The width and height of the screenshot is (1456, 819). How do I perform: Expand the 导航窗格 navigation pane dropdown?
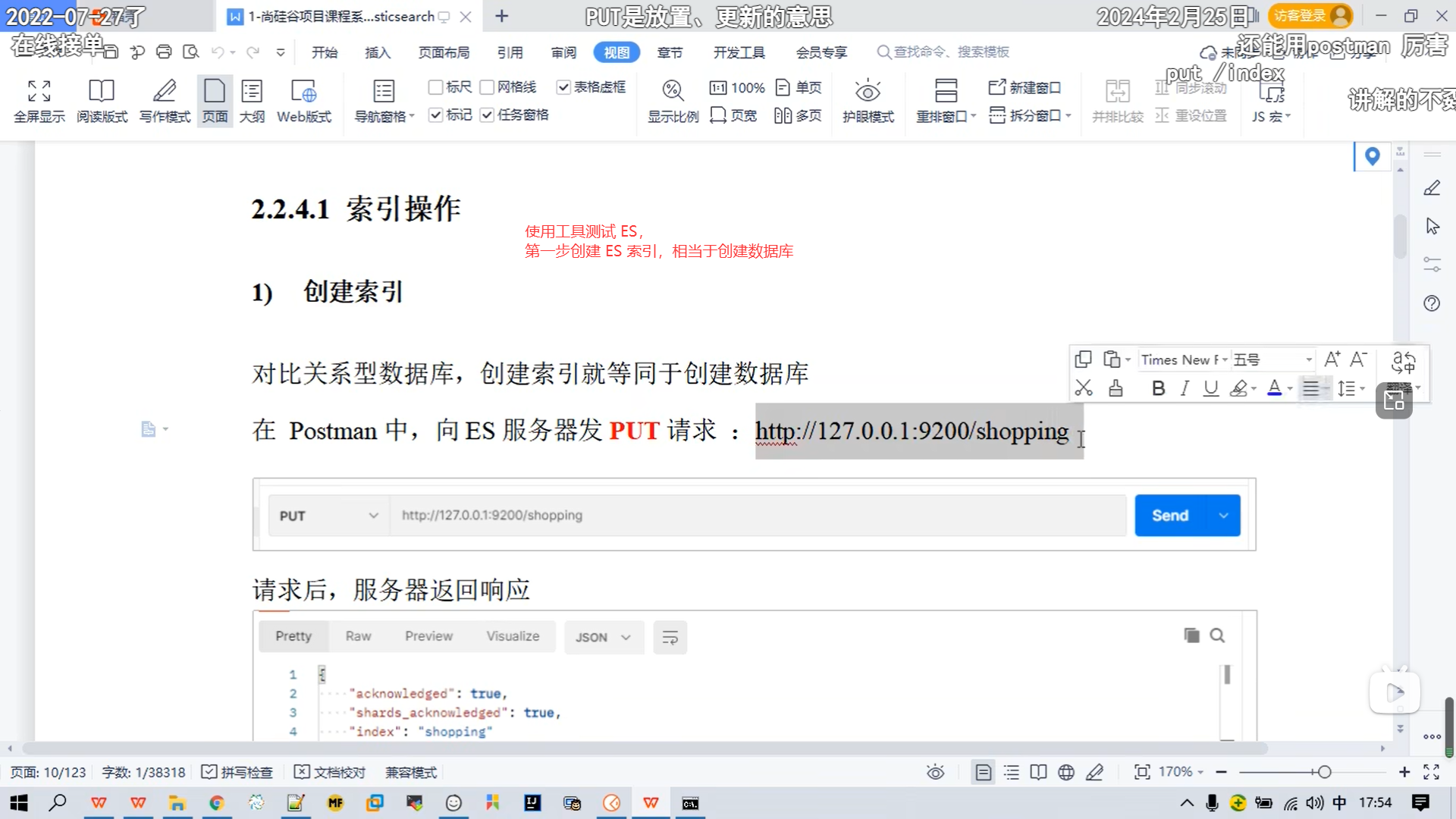pyautogui.click(x=412, y=117)
